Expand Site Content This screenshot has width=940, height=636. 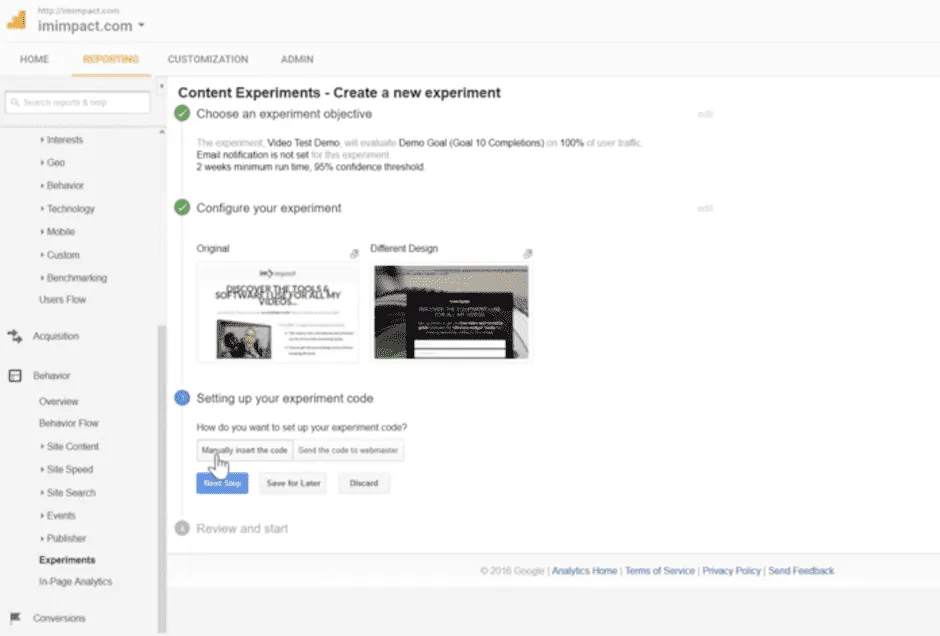[x=70, y=447]
